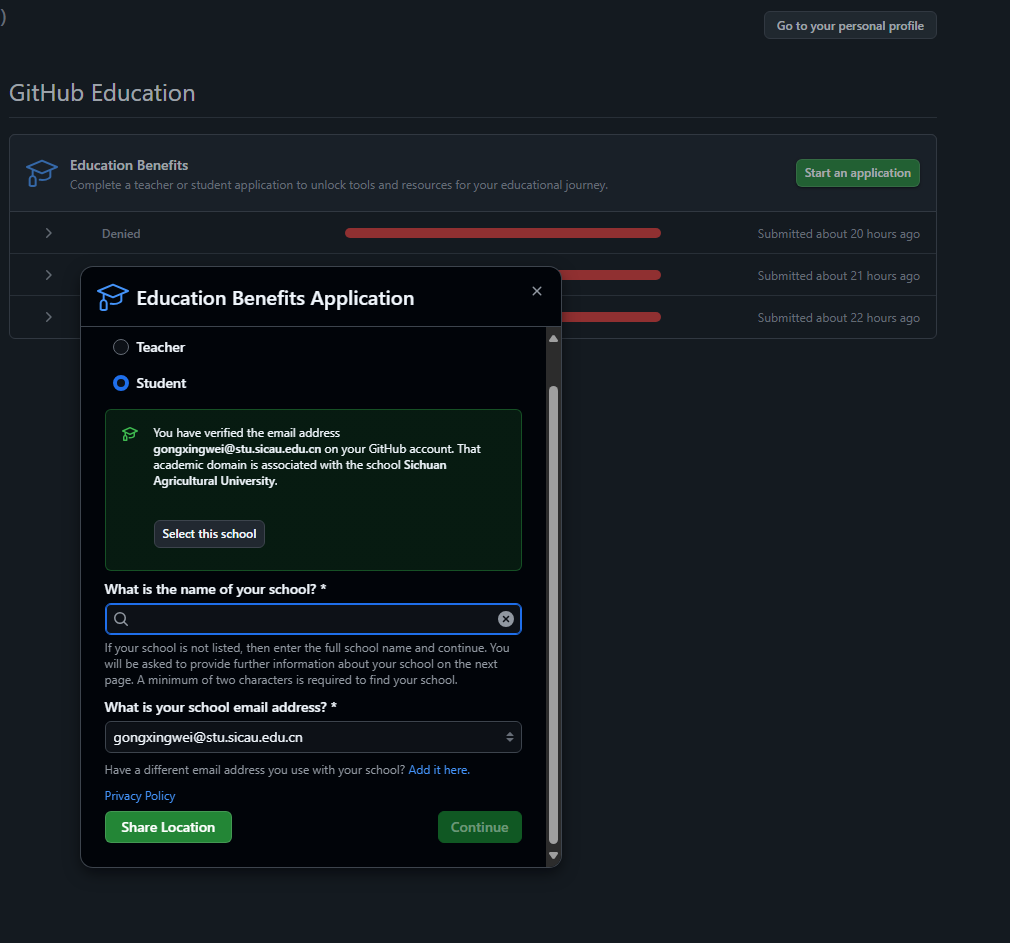1010x943 pixels.
Task: Click 'Submitted about 22 hours ago' text
Action: pyautogui.click(x=838, y=318)
